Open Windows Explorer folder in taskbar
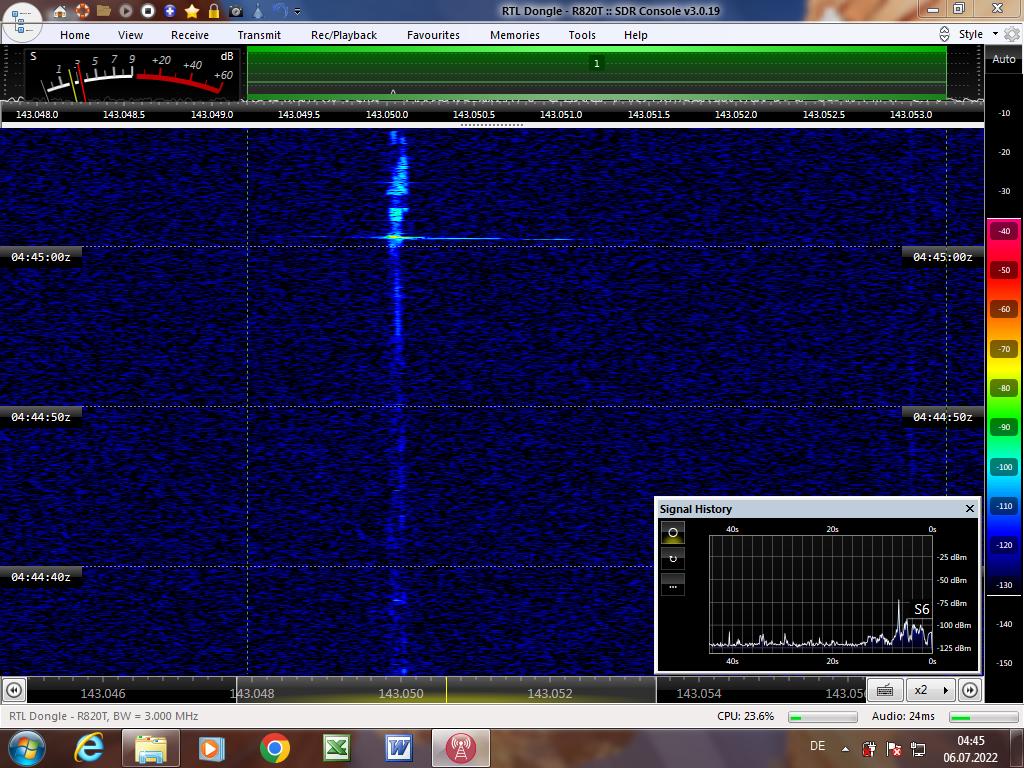 [x=150, y=748]
